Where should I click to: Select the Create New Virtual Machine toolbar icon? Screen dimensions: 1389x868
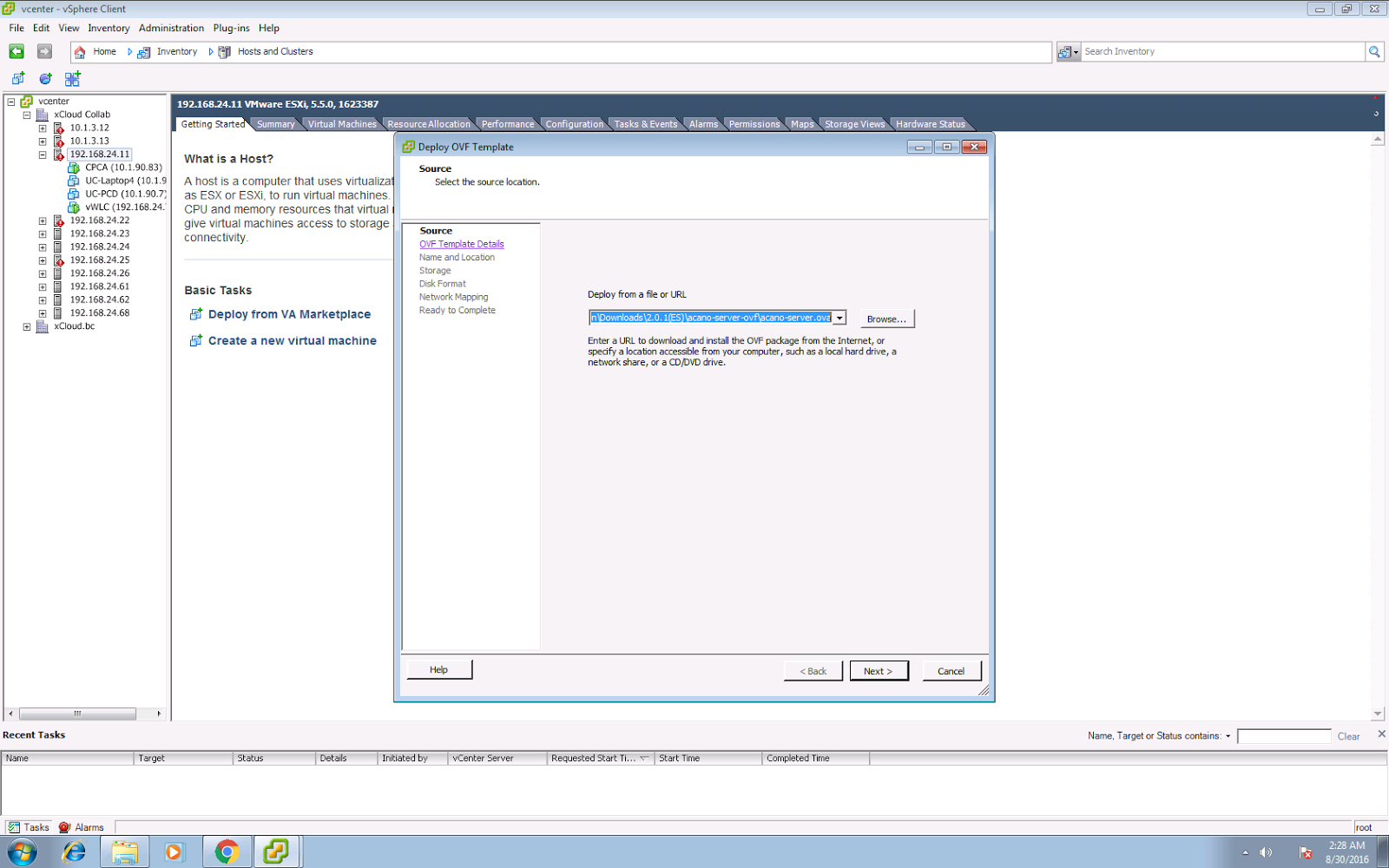tap(18, 78)
